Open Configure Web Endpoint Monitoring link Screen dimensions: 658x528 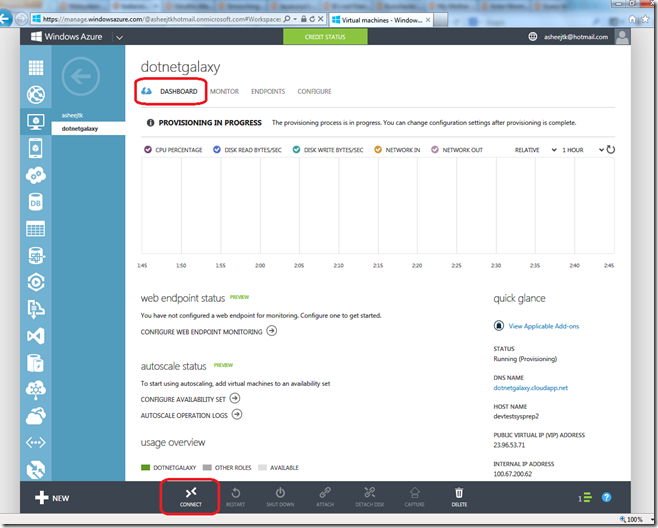209,332
